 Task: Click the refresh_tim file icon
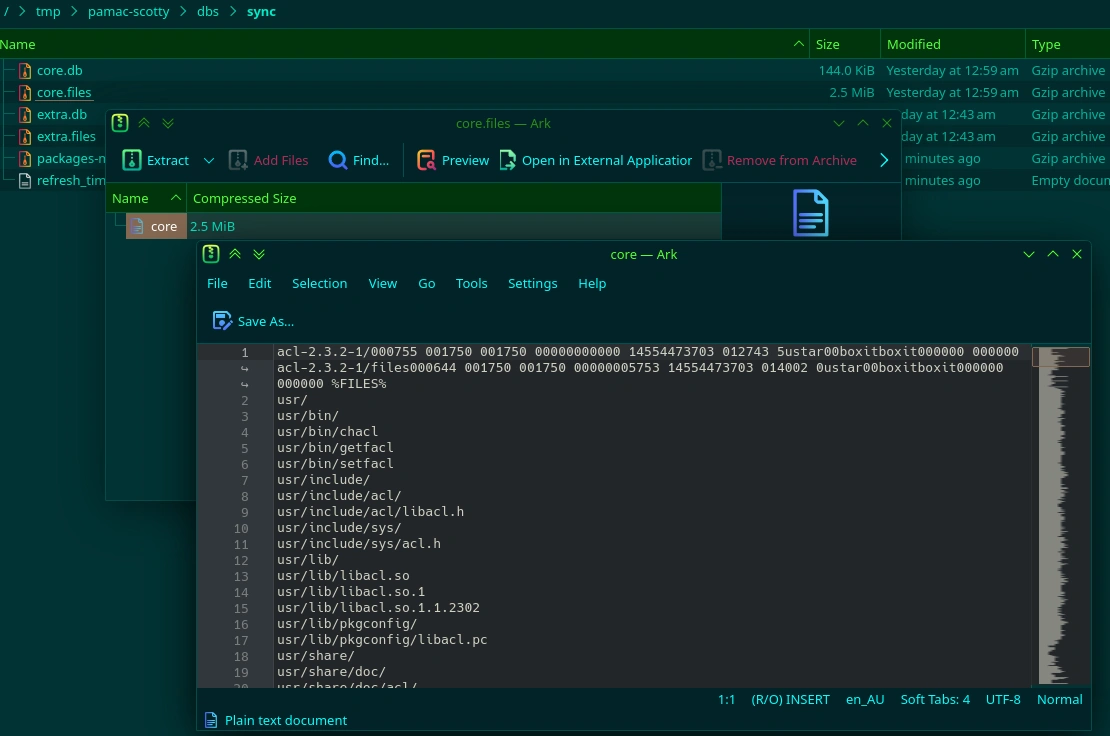click(25, 180)
